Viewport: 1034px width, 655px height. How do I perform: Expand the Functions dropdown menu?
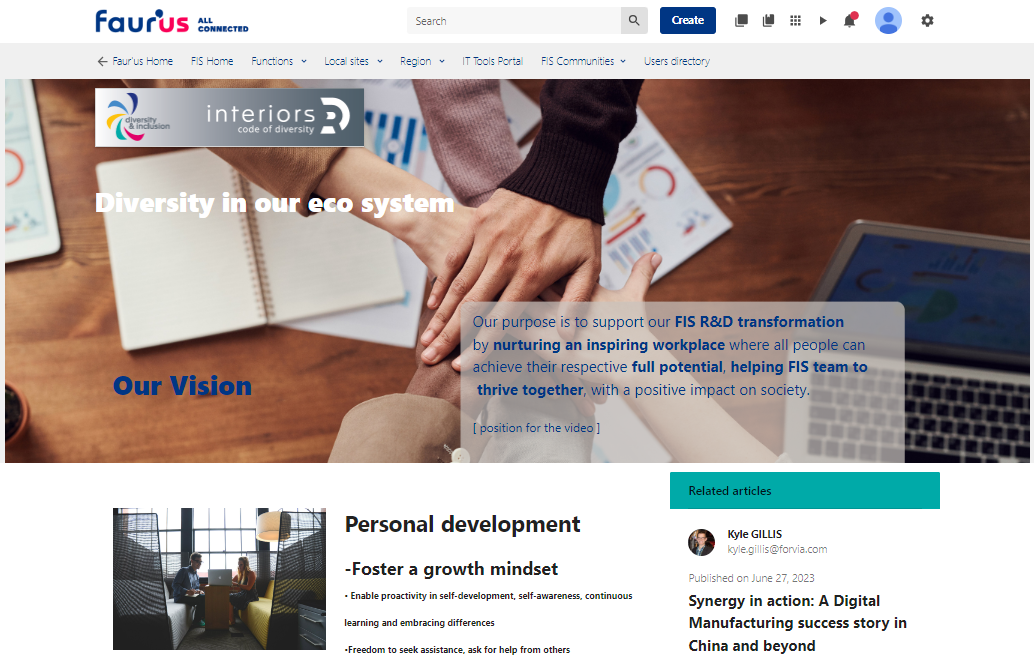click(279, 61)
